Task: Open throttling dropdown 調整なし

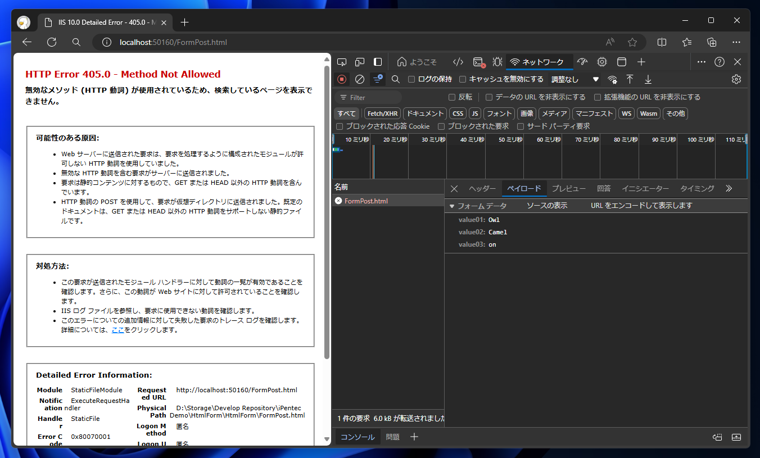Action: [575, 79]
